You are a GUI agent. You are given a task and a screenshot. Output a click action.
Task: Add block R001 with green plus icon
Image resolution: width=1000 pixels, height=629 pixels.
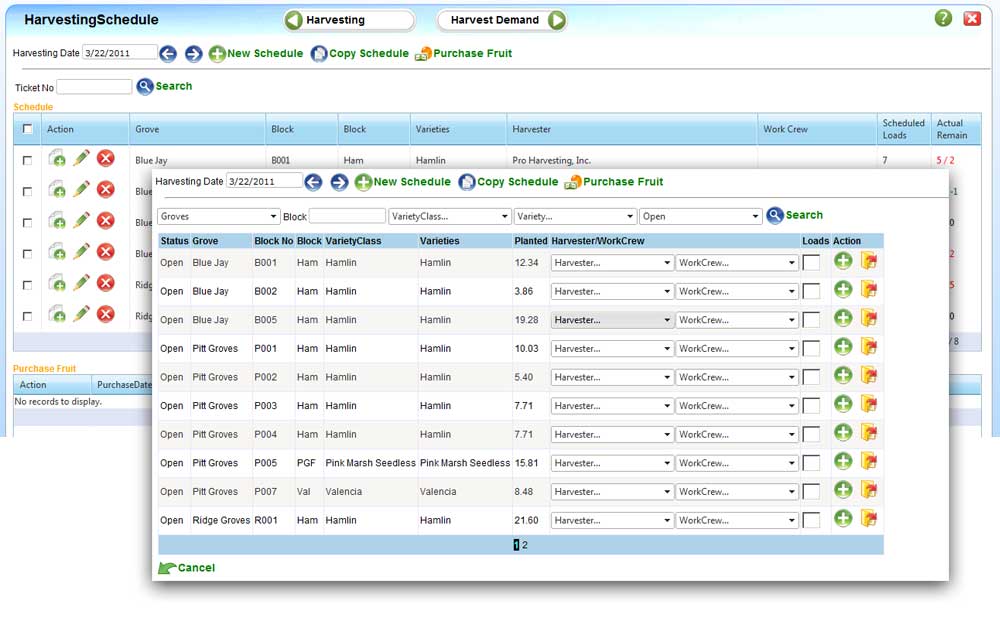(x=843, y=519)
